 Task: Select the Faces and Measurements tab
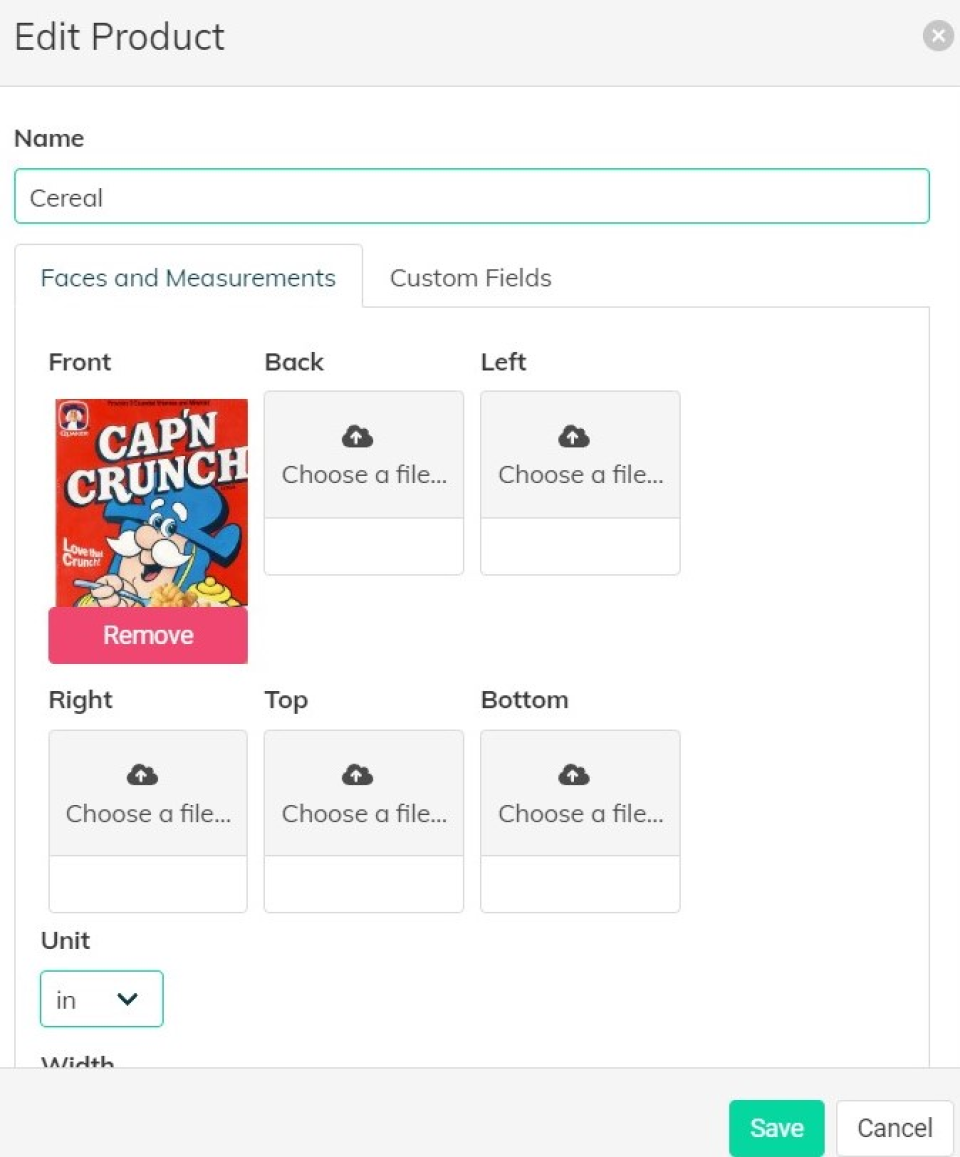pos(188,278)
